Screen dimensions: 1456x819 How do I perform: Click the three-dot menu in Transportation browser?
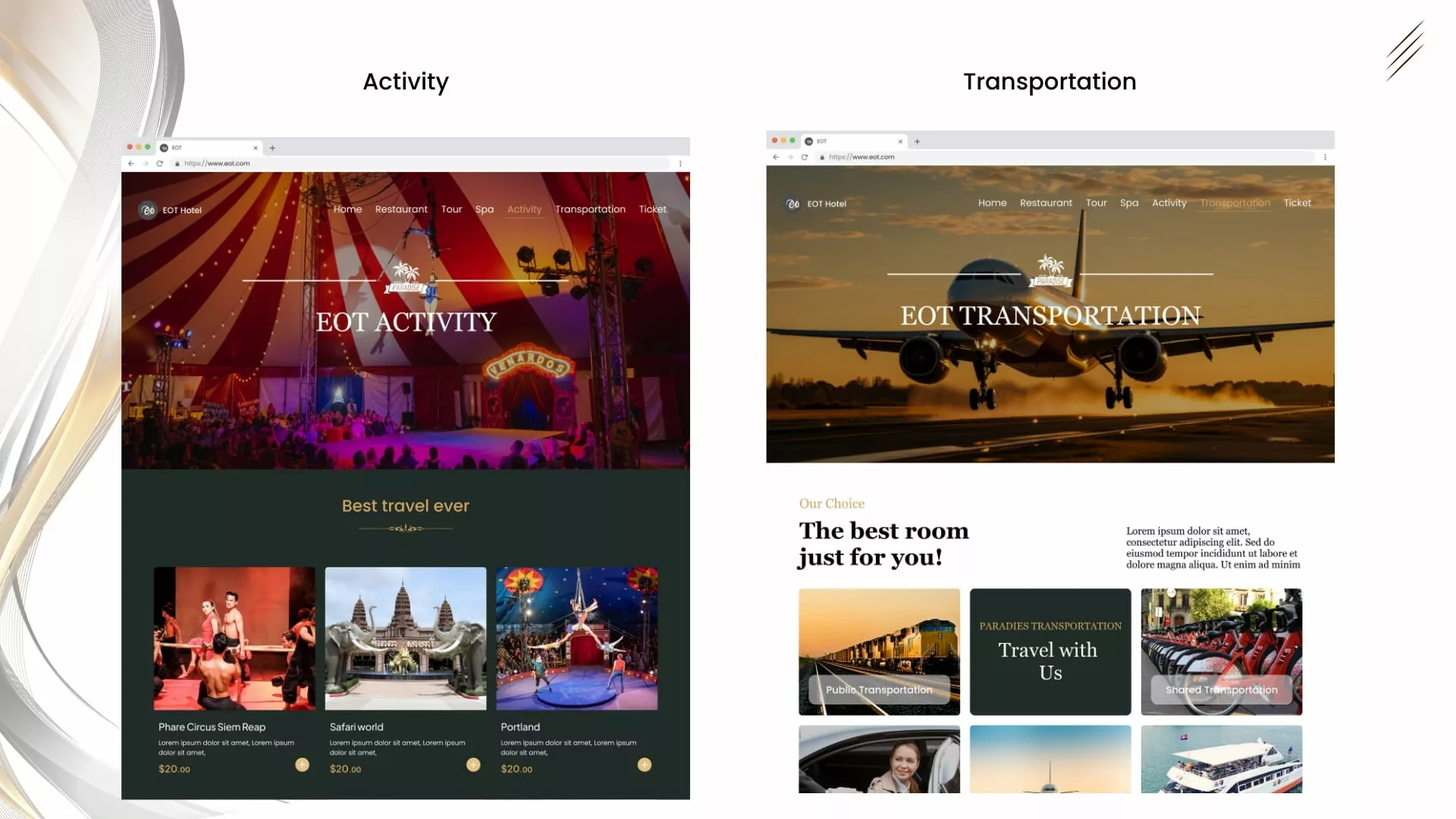(1325, 157)
